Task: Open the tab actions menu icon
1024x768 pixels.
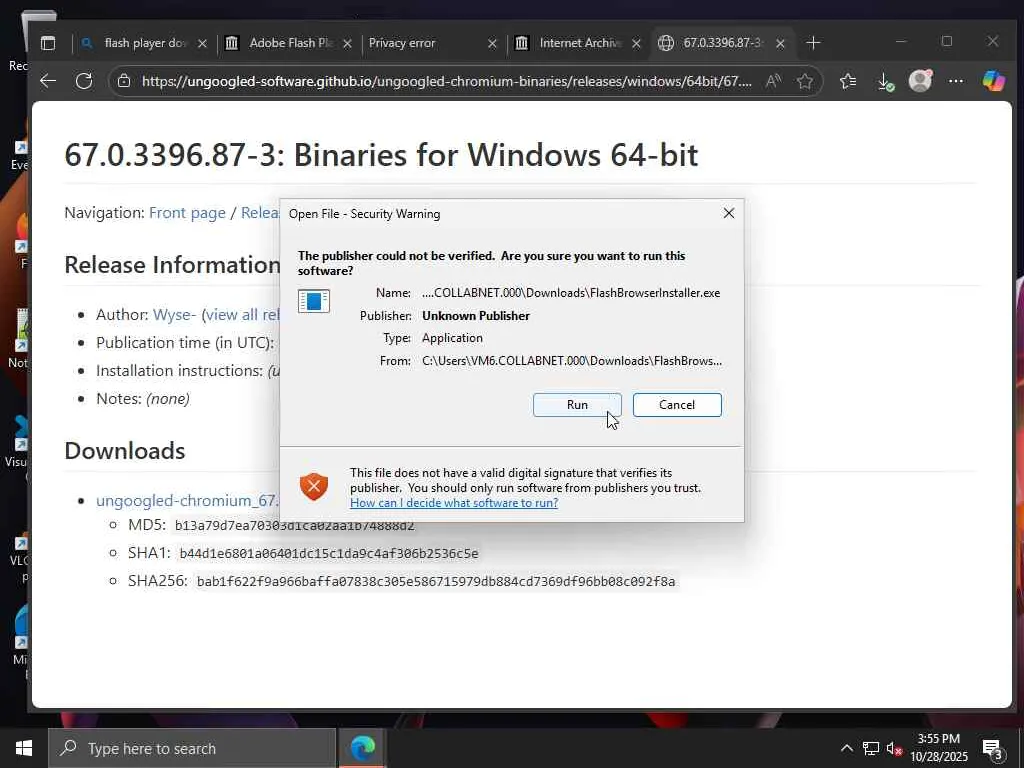Action: (x=48, y=43)
